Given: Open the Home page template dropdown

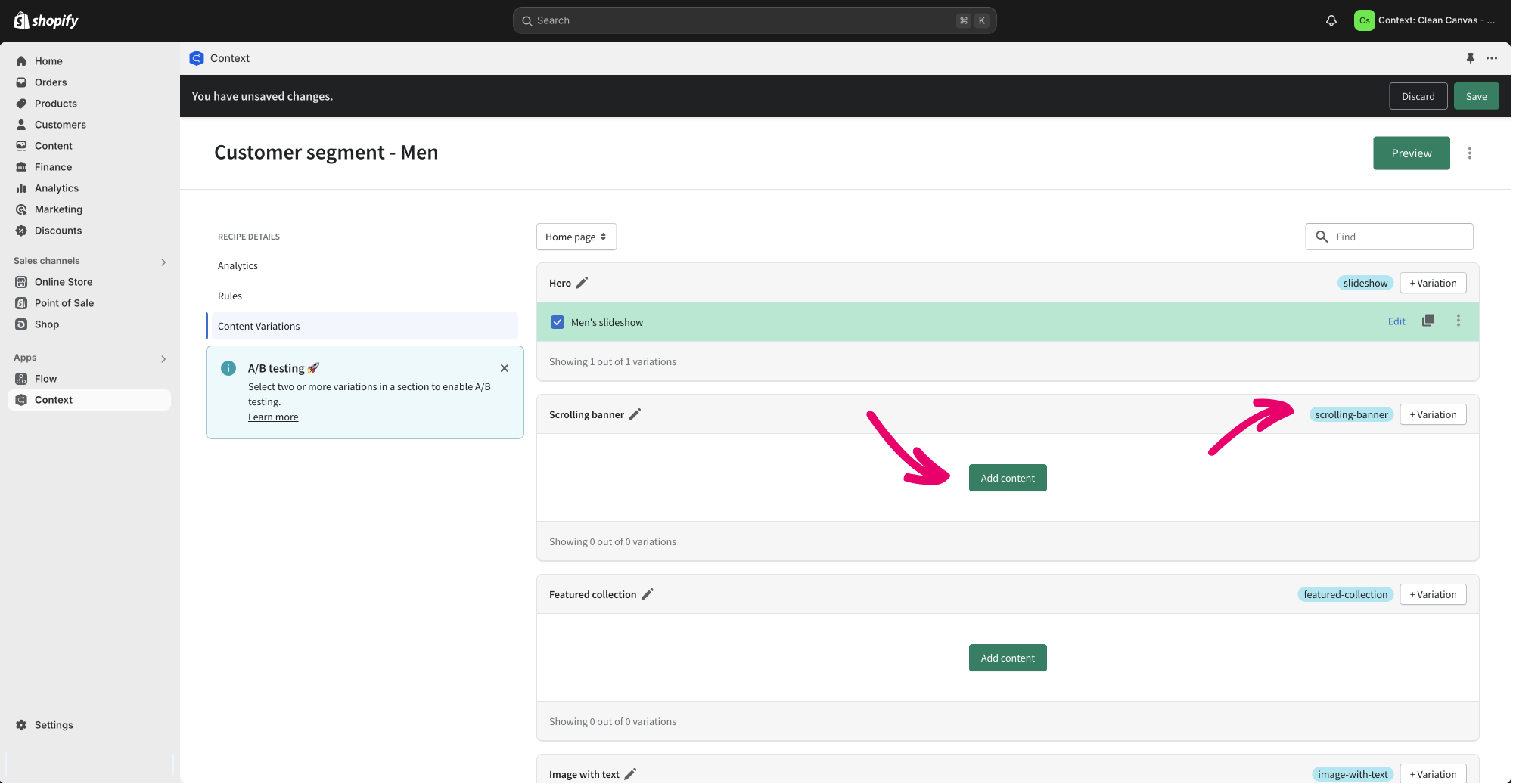Looking at the screenshot, I should (576, 237).
